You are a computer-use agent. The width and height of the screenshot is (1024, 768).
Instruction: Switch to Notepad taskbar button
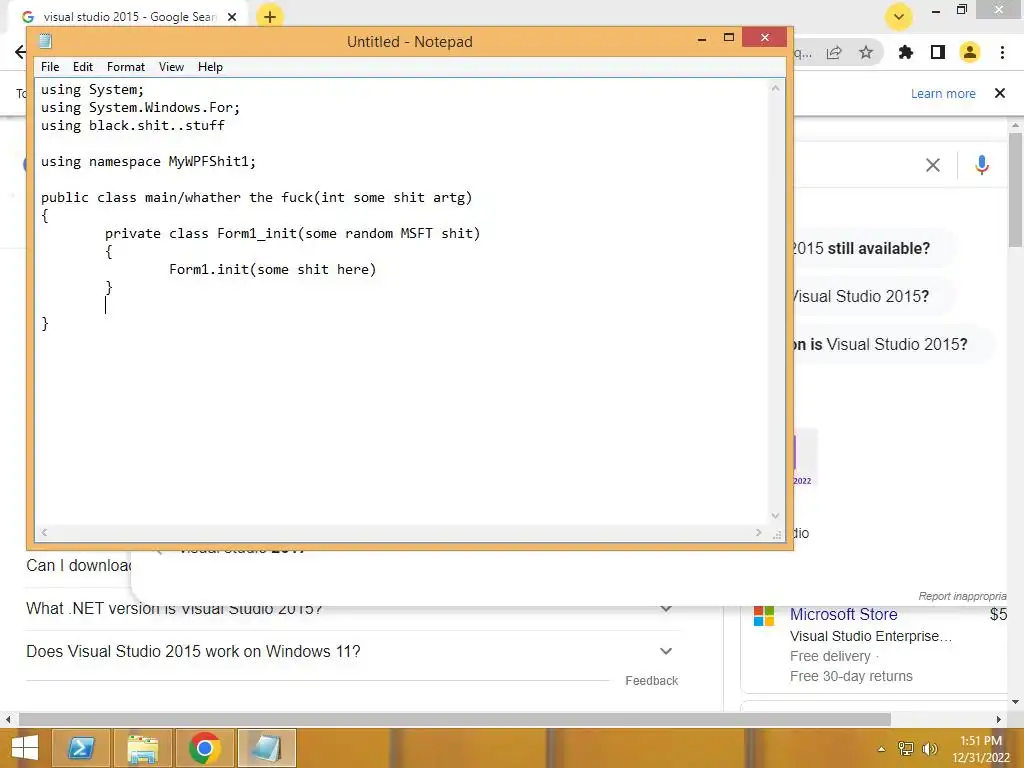[267, 748]
